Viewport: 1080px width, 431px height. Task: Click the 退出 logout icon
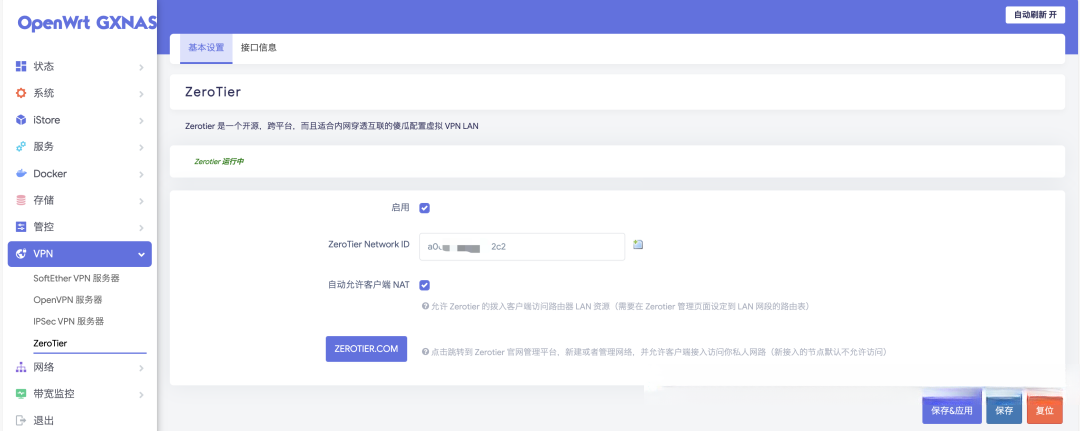coord(21,420)
